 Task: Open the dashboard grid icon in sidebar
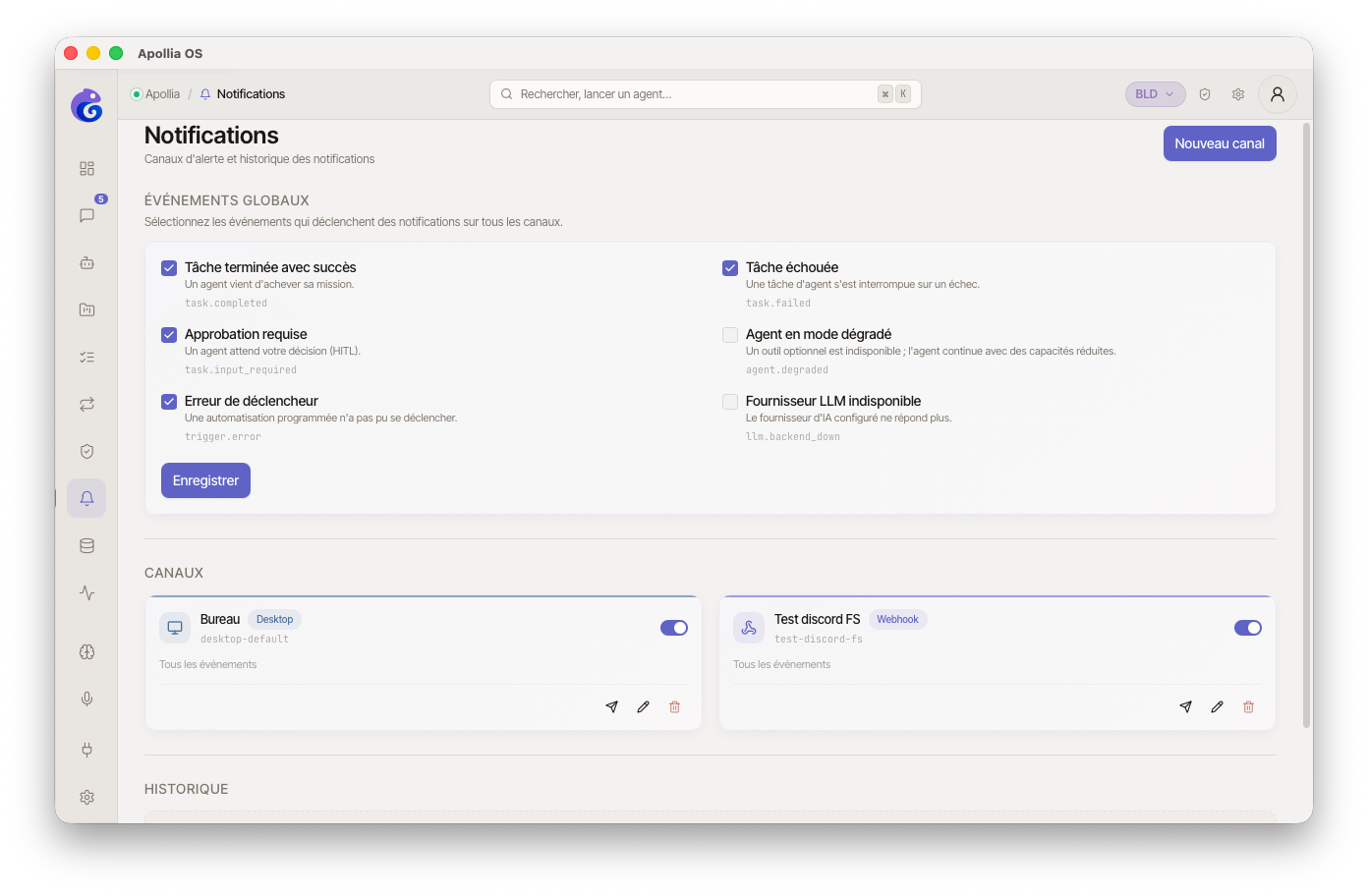(86, 169)
